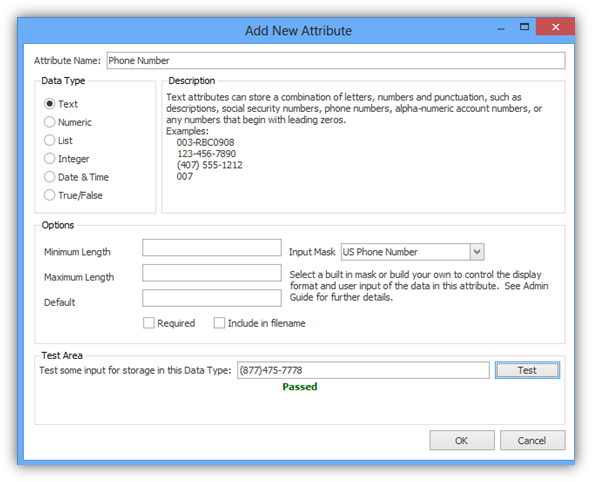
Task: Select the List data type
Action: click(49, 140)
